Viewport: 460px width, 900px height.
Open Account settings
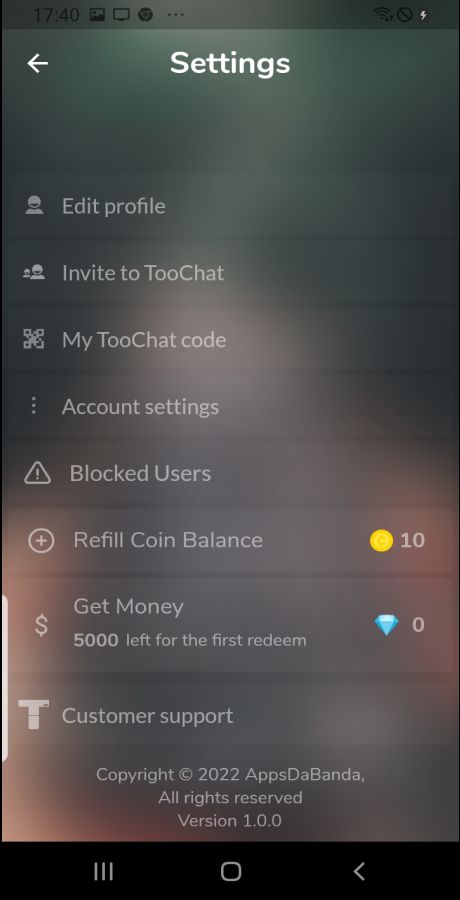tap(230, 406)
